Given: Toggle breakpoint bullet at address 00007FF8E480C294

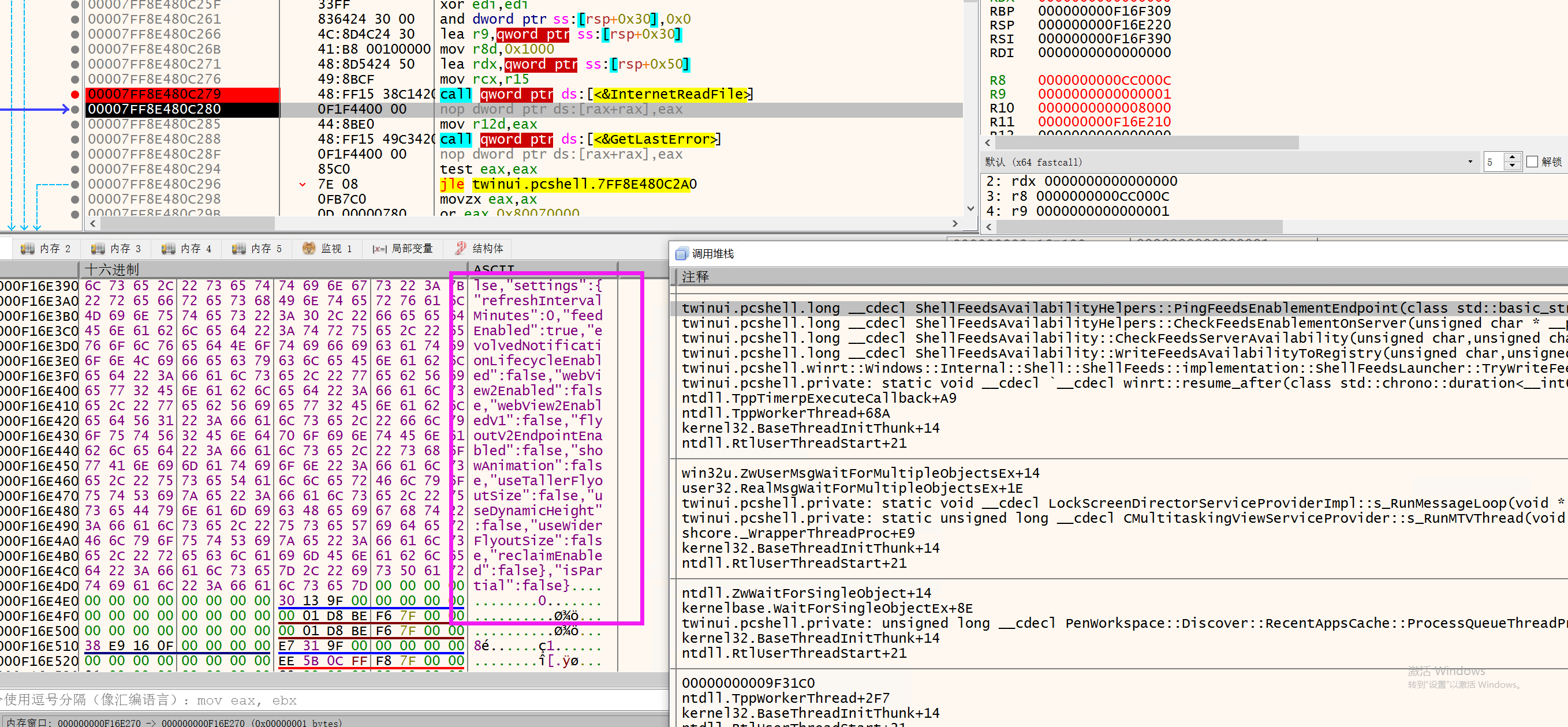Looking at the screenshot, I should point(75,169).
